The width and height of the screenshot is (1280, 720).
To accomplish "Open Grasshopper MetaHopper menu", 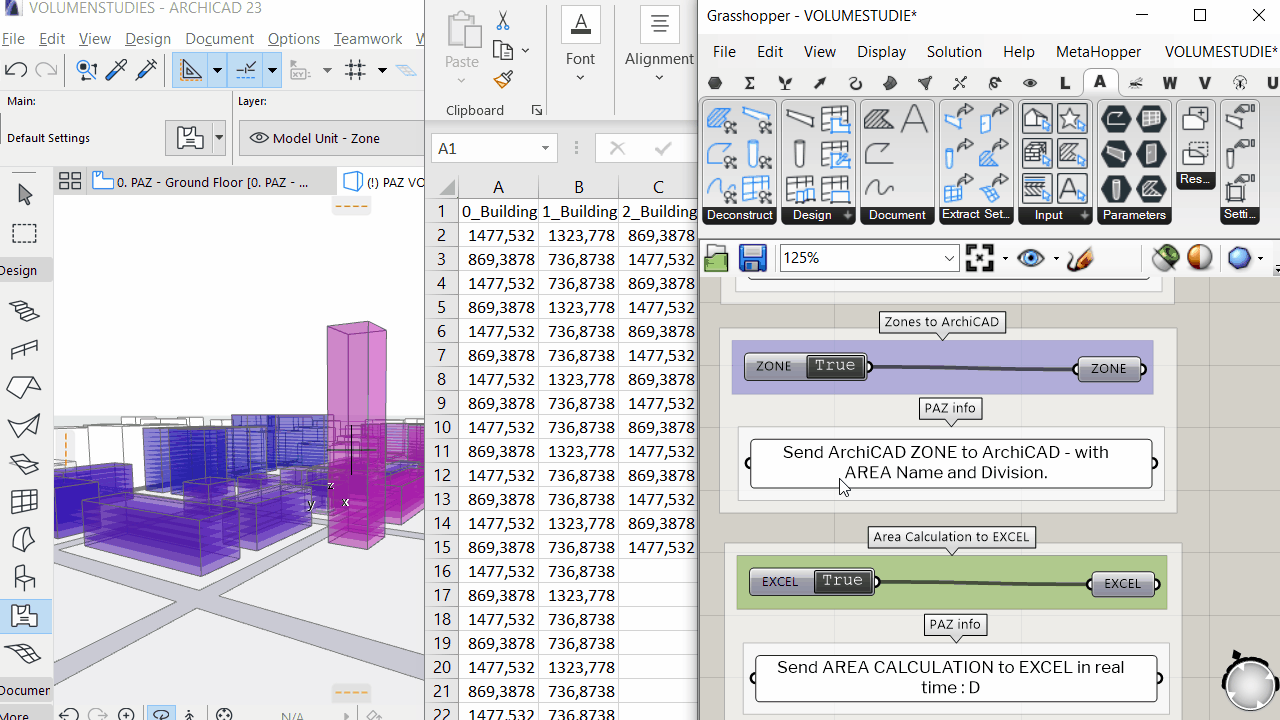I will 1099,52.
